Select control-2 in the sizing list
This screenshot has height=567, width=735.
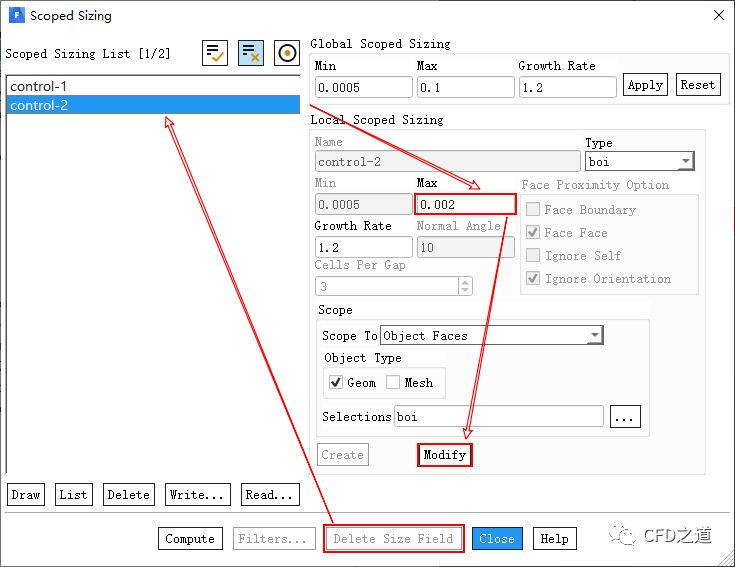coord(153,105)
